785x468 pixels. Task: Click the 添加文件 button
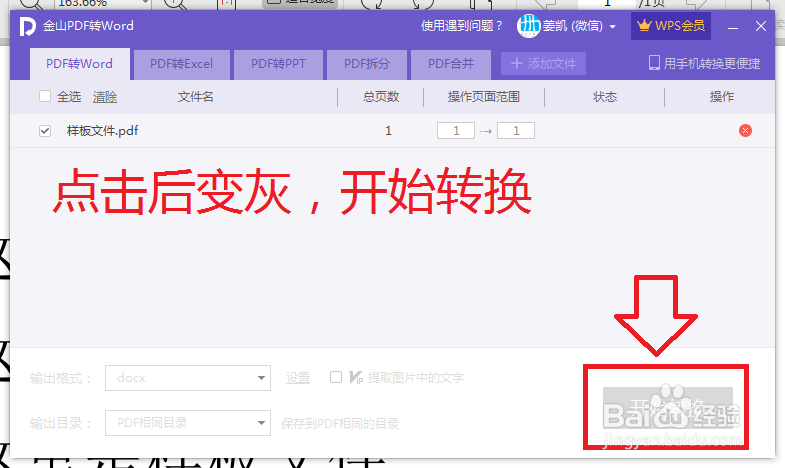(543, 64)
